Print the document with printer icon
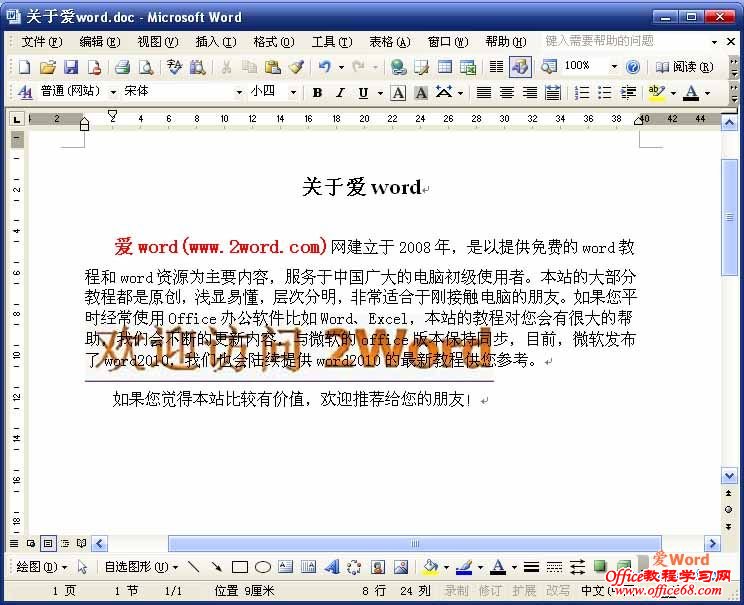The image size is (744, 605). coord(122,67)
